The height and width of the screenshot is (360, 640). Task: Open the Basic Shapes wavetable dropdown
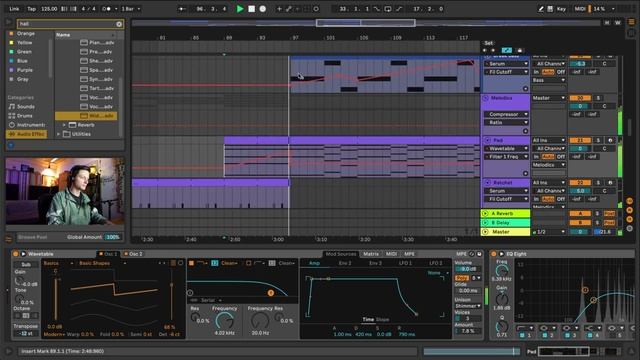point(102,263)
